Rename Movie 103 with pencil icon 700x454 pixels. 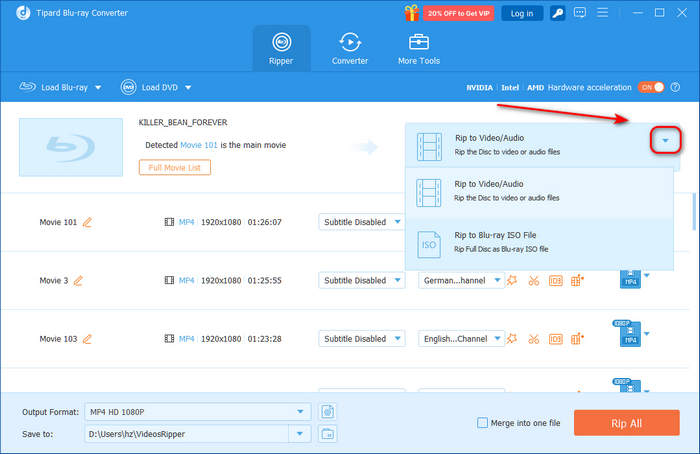click(x=87, y=339)
